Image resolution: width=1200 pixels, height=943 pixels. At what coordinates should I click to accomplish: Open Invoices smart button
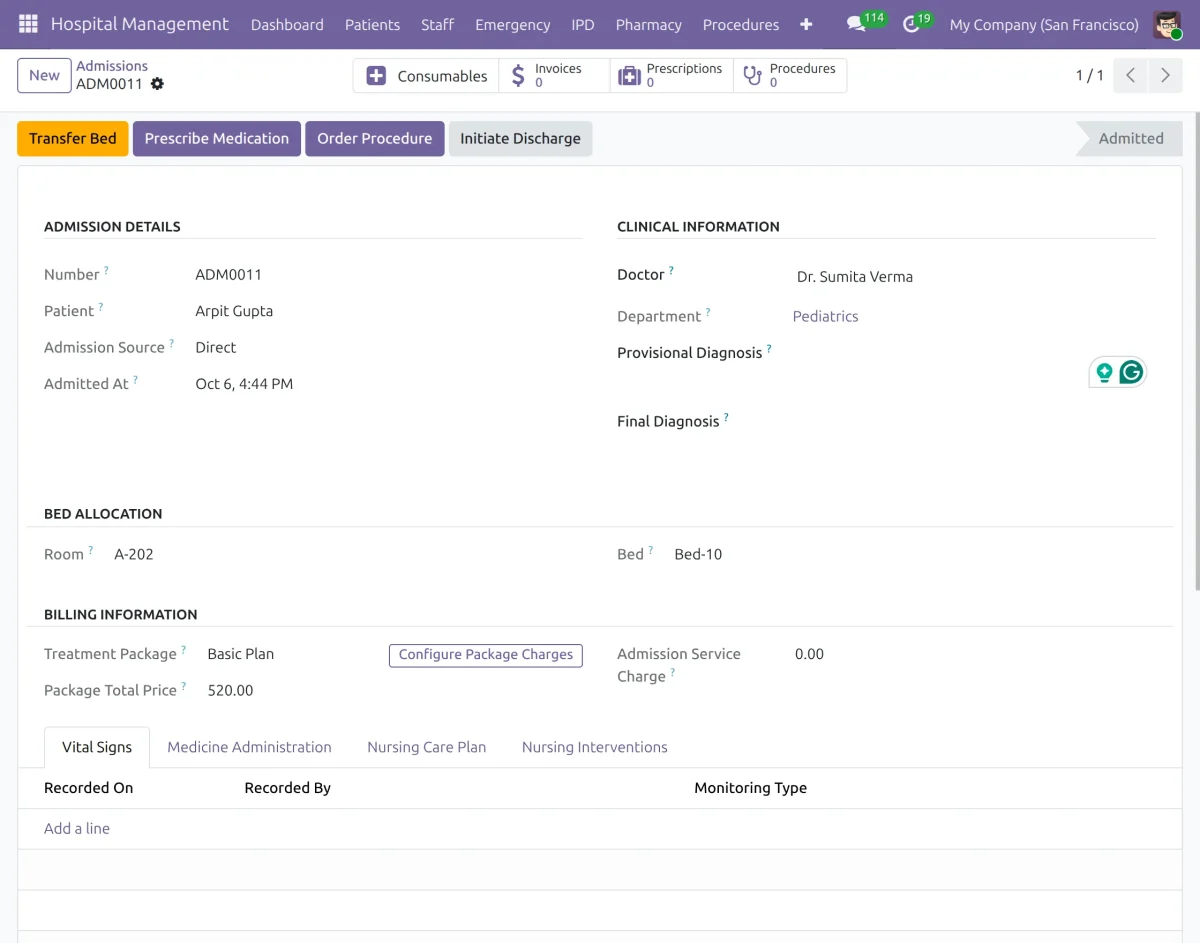(x=554, y=76)
